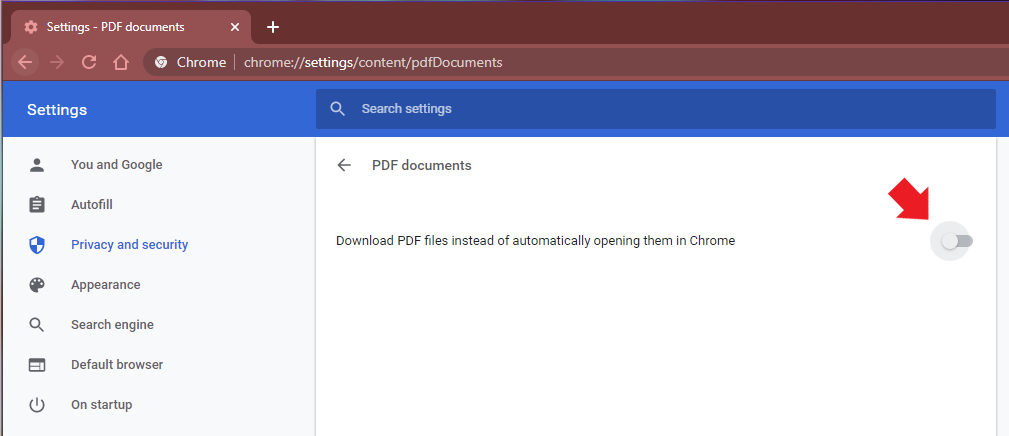This screenshot has height=436, width=1009.
Task: Click the palette icon beside Appearance
Action: pyautogui.click(x=37, y=285)
